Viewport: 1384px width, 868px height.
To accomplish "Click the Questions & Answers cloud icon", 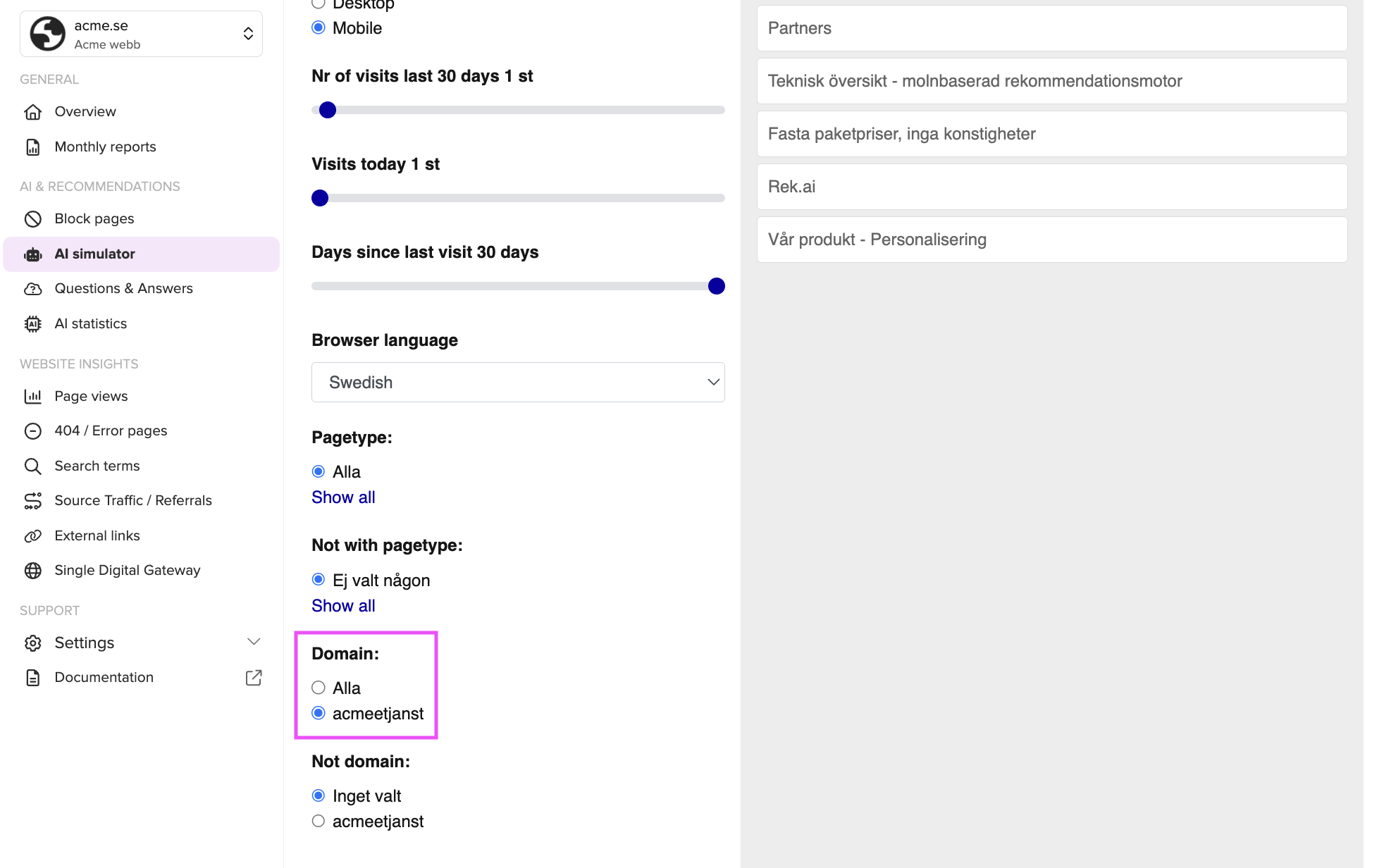I will [33, 289].
